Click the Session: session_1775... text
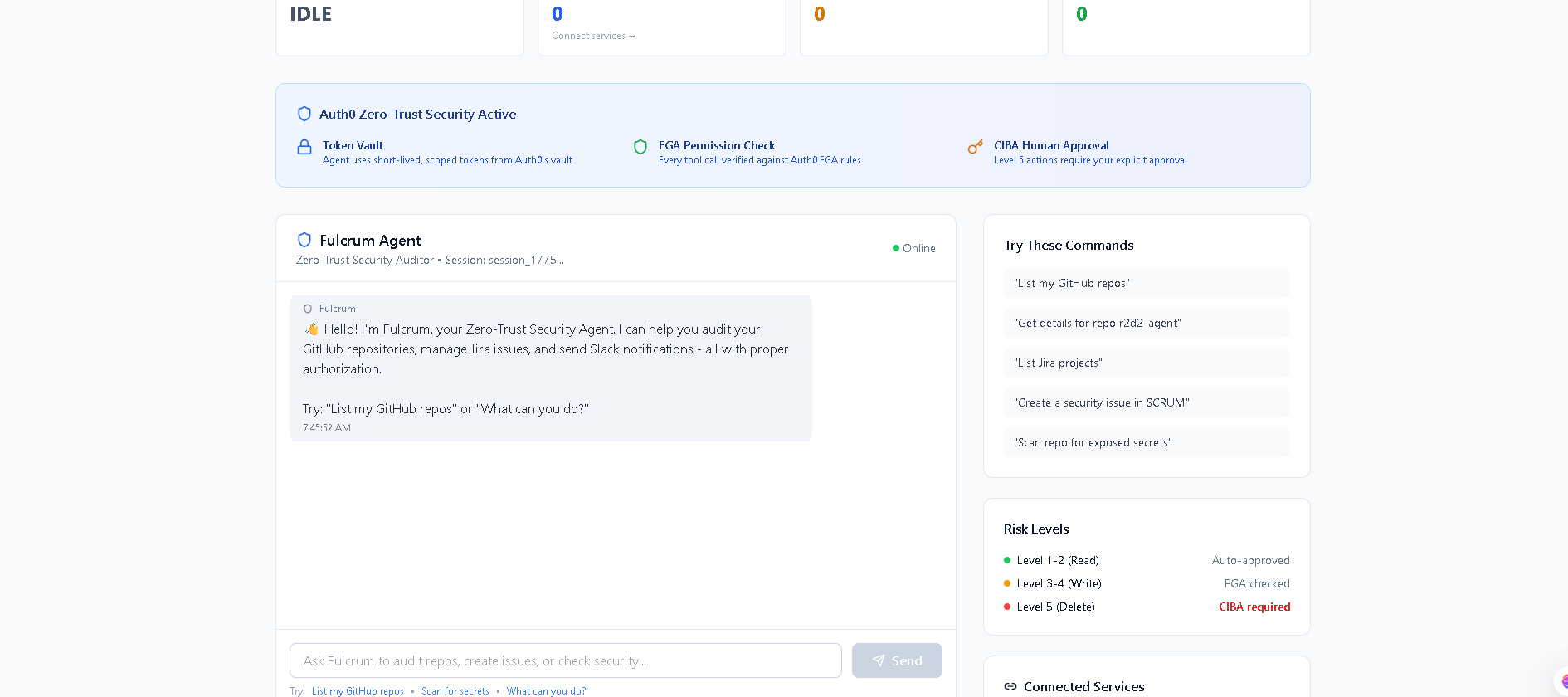Image resolution: width=1568 pixels, height=697 pixels. 504,260
